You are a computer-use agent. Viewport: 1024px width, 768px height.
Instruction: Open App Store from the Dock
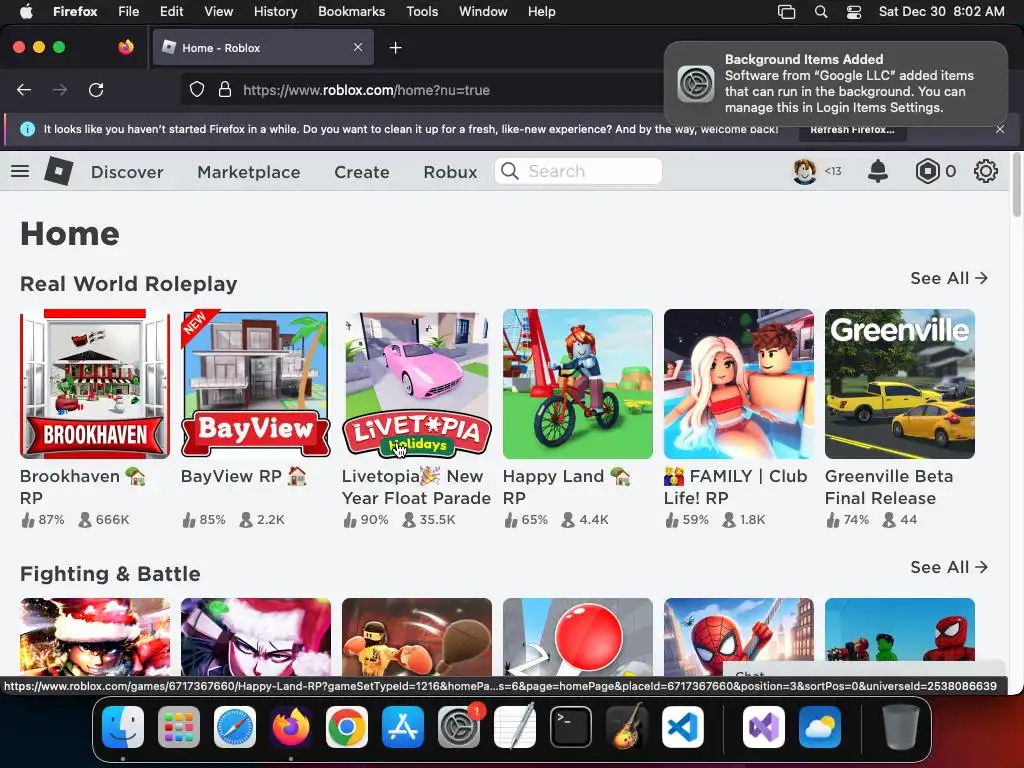[403, 727]
